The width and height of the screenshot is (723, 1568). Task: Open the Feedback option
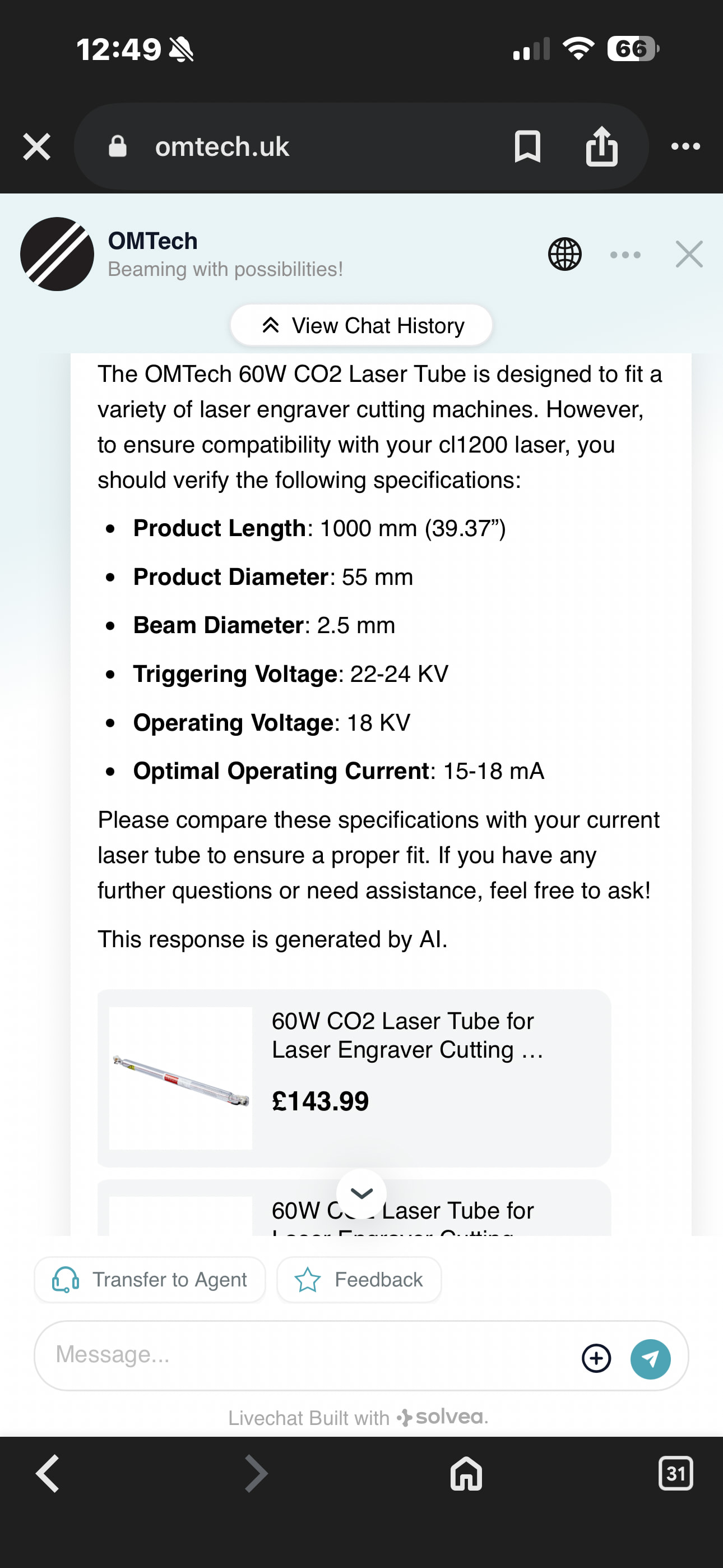(359, 1280)
